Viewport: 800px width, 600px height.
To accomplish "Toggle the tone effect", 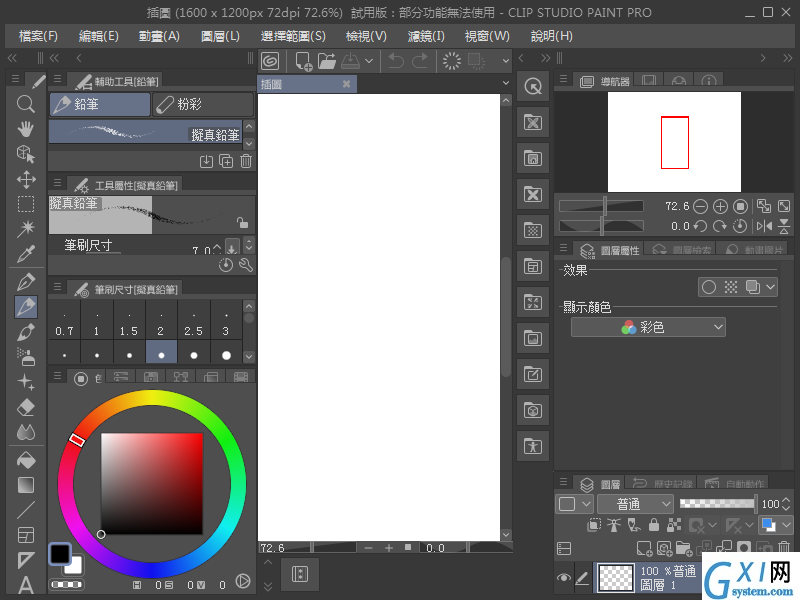I will pos(731,287).
